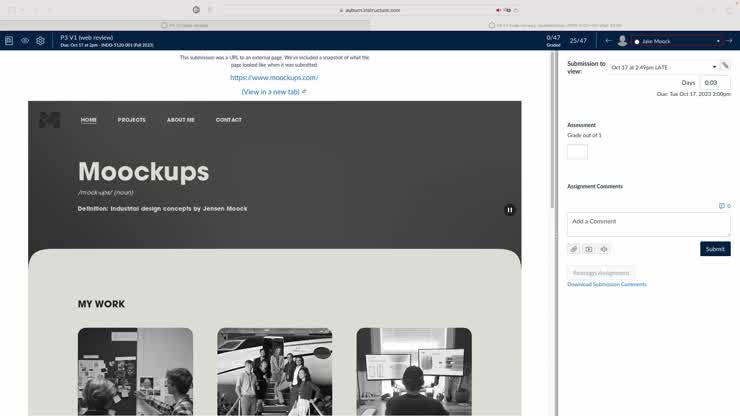Click the pencil edit icon beside submission date
740x416 pixels.
725,66
